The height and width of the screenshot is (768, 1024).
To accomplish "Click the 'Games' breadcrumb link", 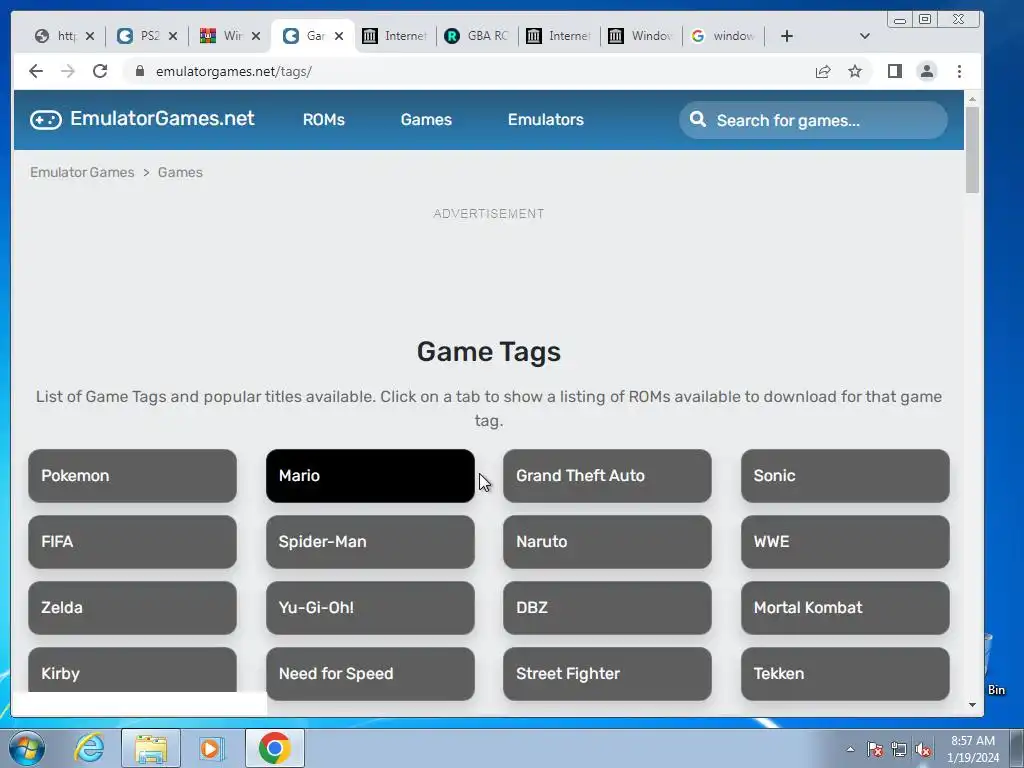I will coord(180,172).
